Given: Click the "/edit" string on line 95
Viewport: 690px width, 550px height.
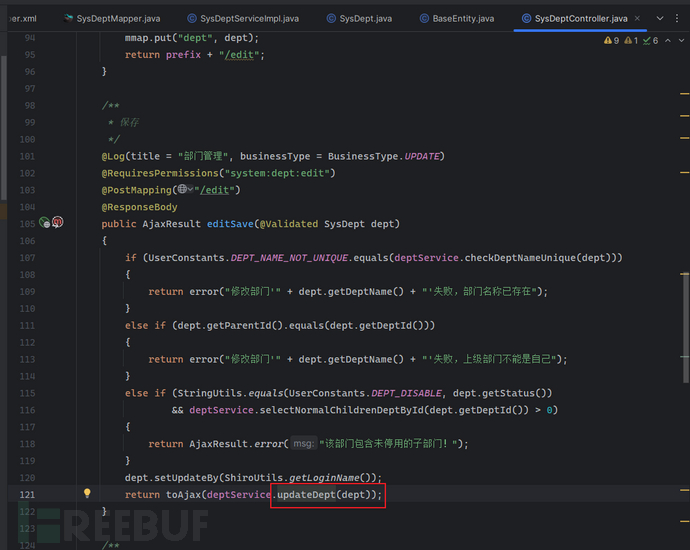Looking at the screenshot, I should click(239, 55).
